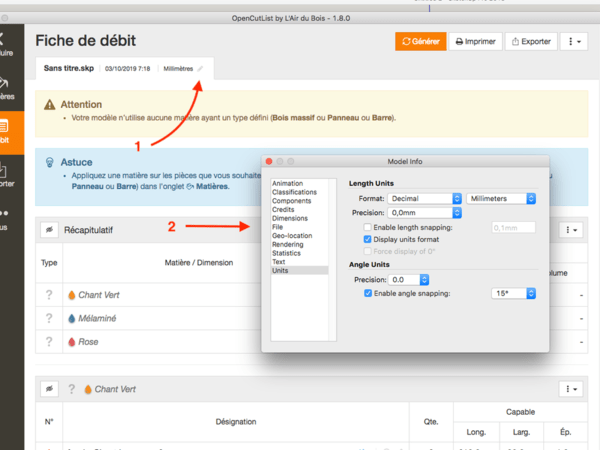This screenshot has height=450, width=600.
Task: Click the question mark type in Mélaminé row
Action: tap(49, 318)
